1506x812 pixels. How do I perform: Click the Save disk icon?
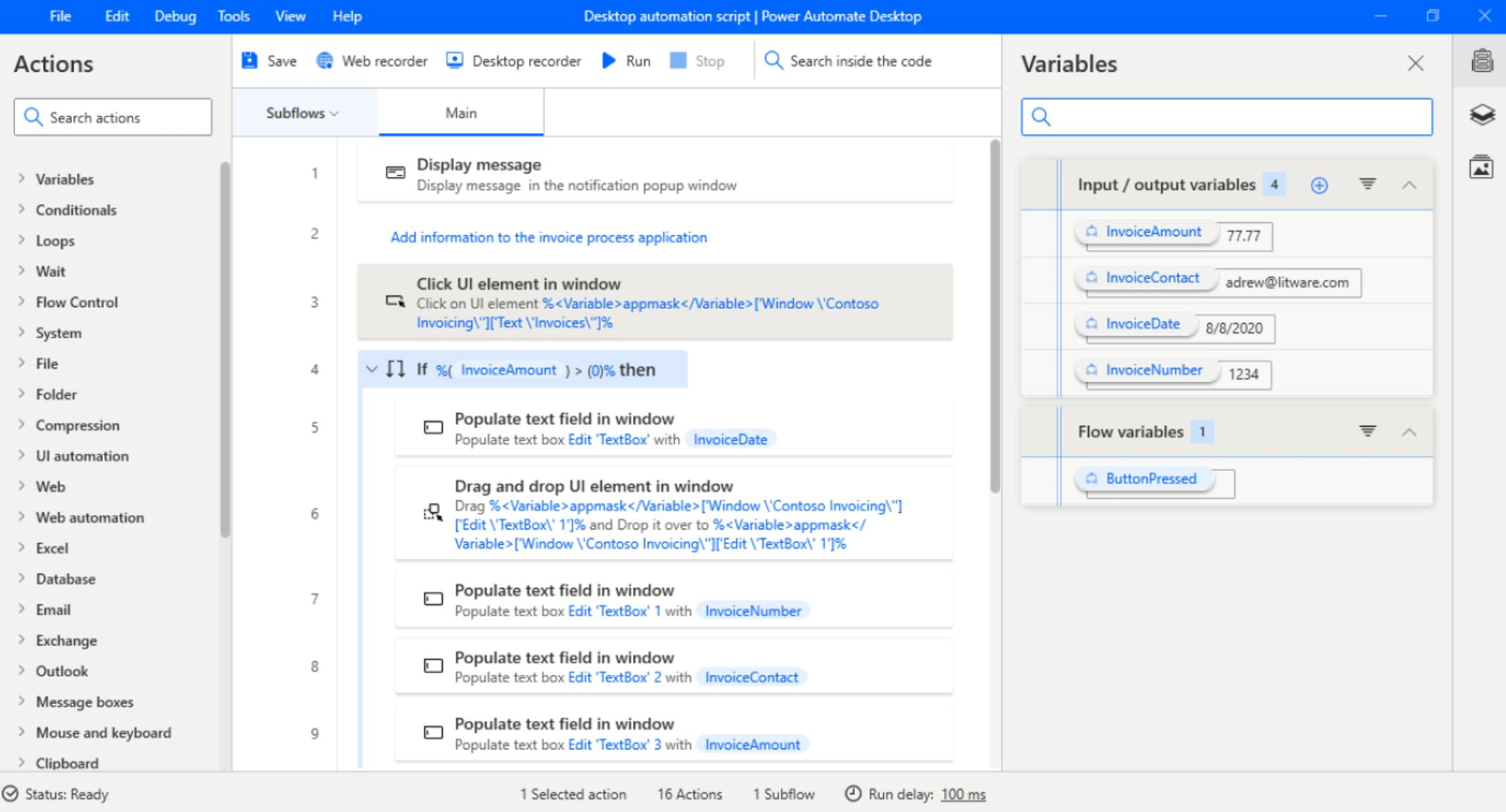point(250,61)
